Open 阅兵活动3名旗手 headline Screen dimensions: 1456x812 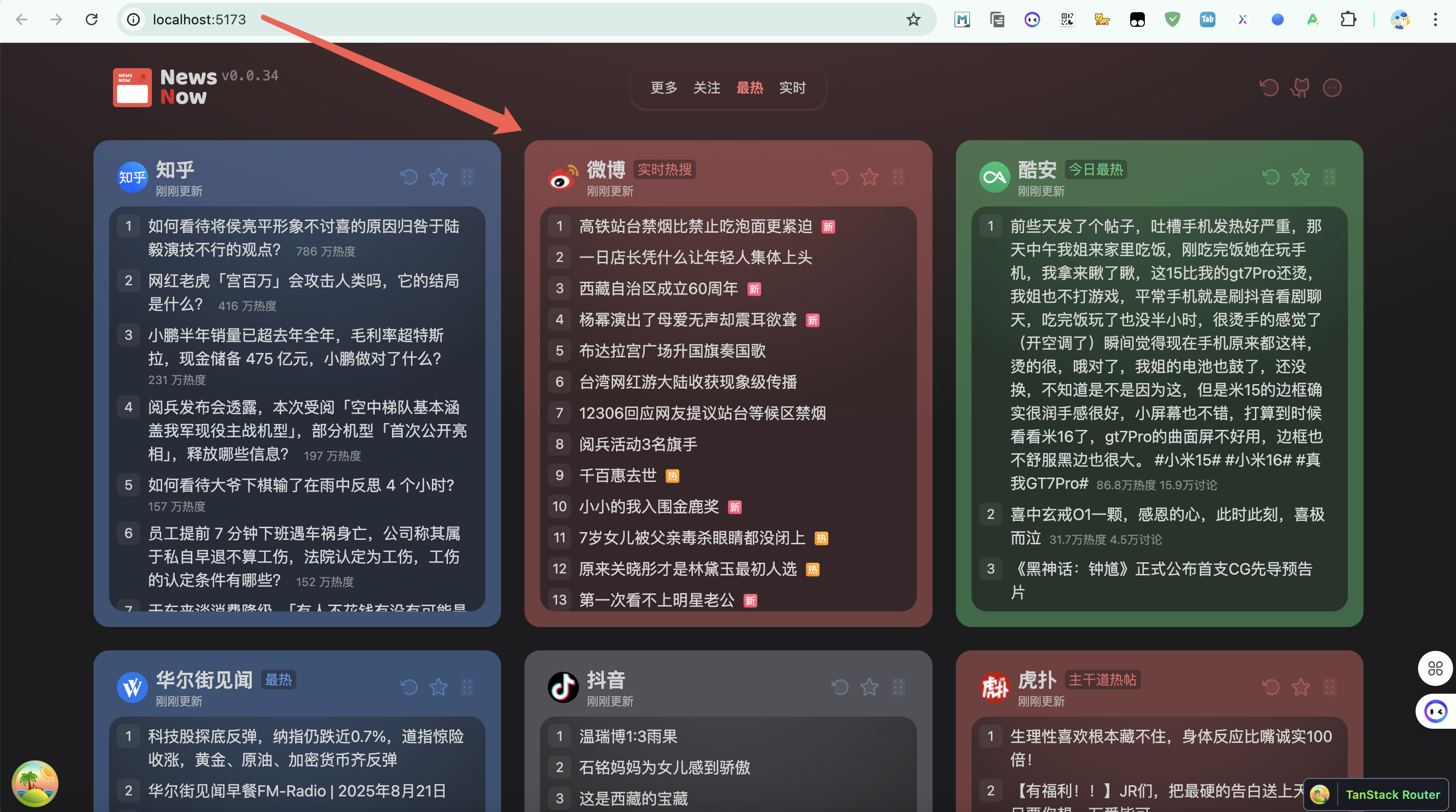(x=637, y=445)
